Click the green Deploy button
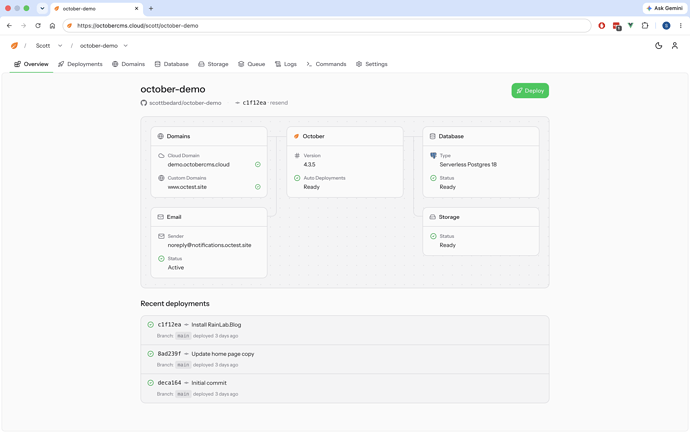The width and height of the screenshot is (690, 432). (530, 91)
